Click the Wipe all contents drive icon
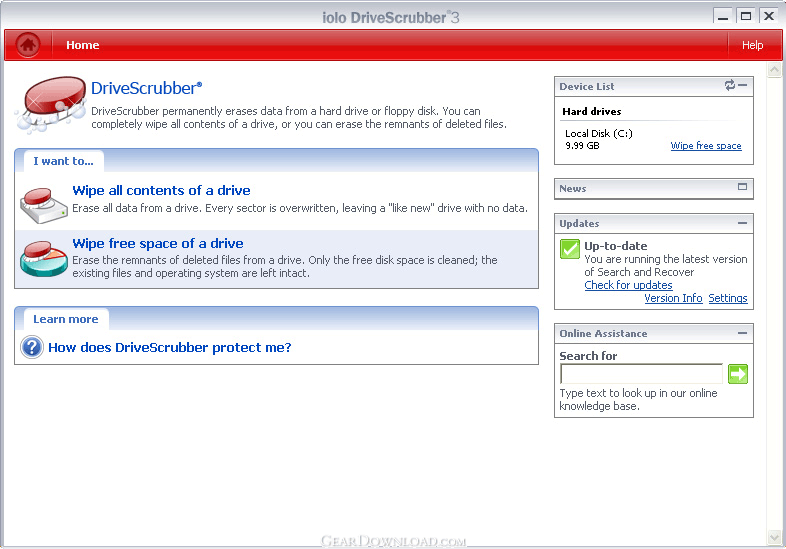 coord(44,206)
